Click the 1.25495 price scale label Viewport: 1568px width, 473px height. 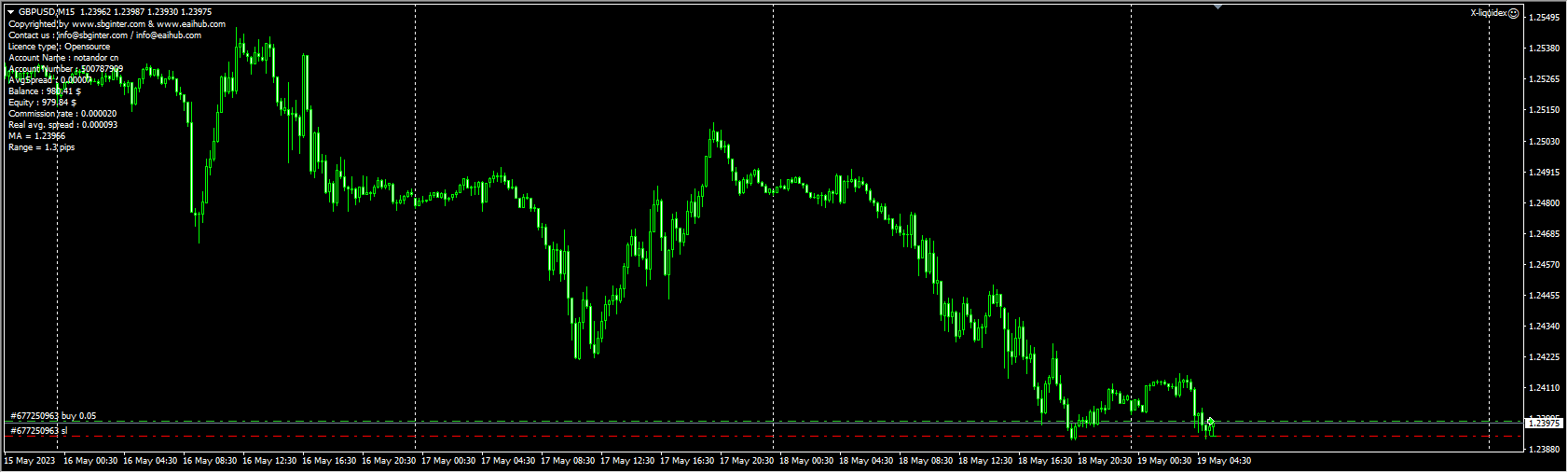[1544, 18]
